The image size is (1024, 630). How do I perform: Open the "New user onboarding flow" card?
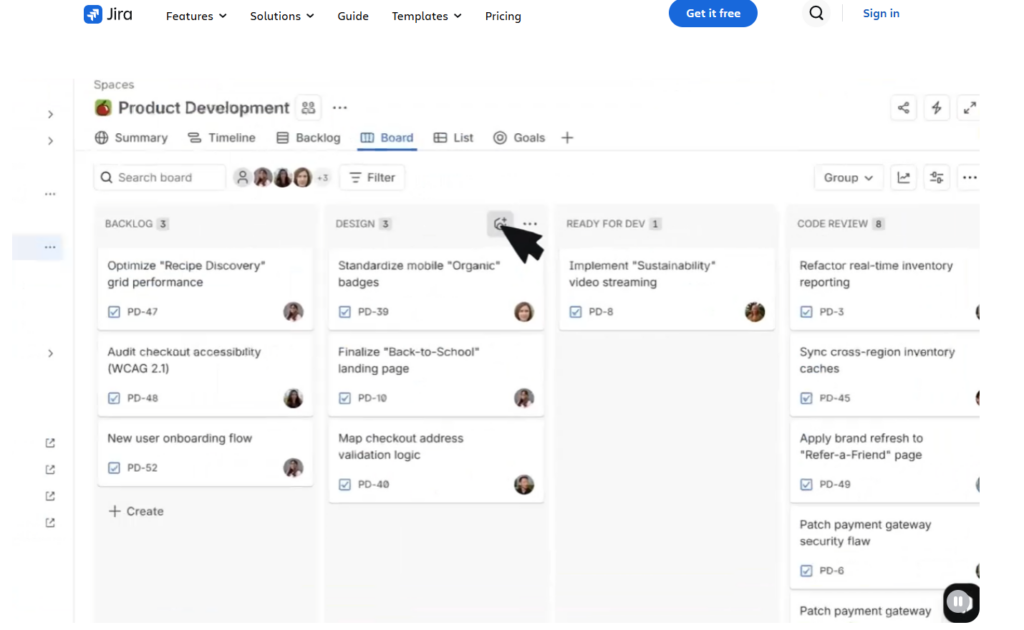point(205,454)
